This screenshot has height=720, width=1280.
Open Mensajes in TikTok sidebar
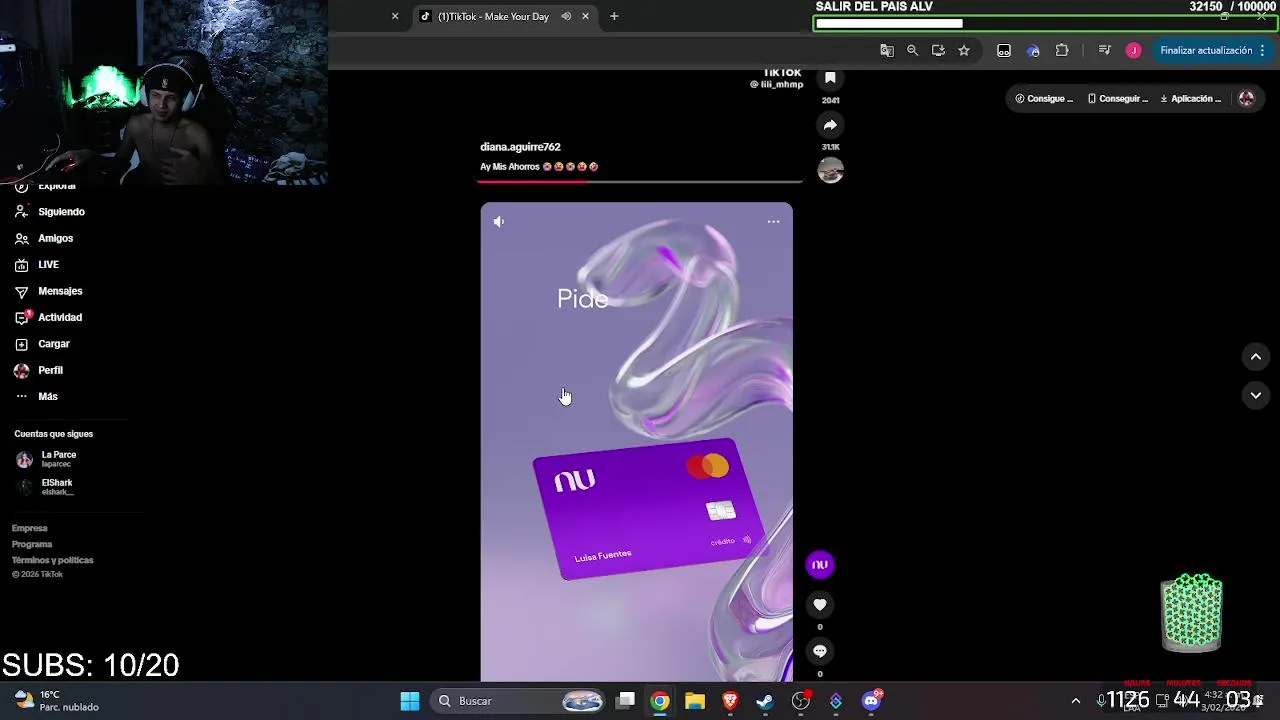pos(48,291)
